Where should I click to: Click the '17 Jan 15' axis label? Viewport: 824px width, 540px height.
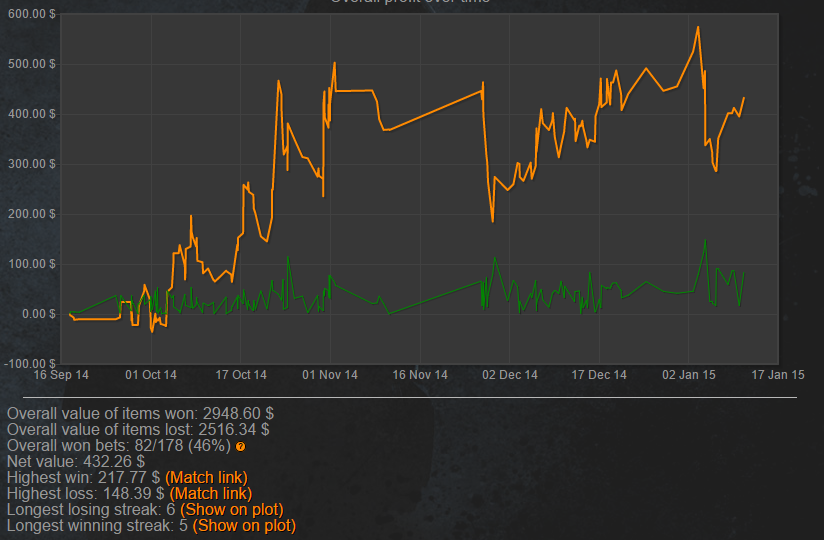tap(778, 375)
